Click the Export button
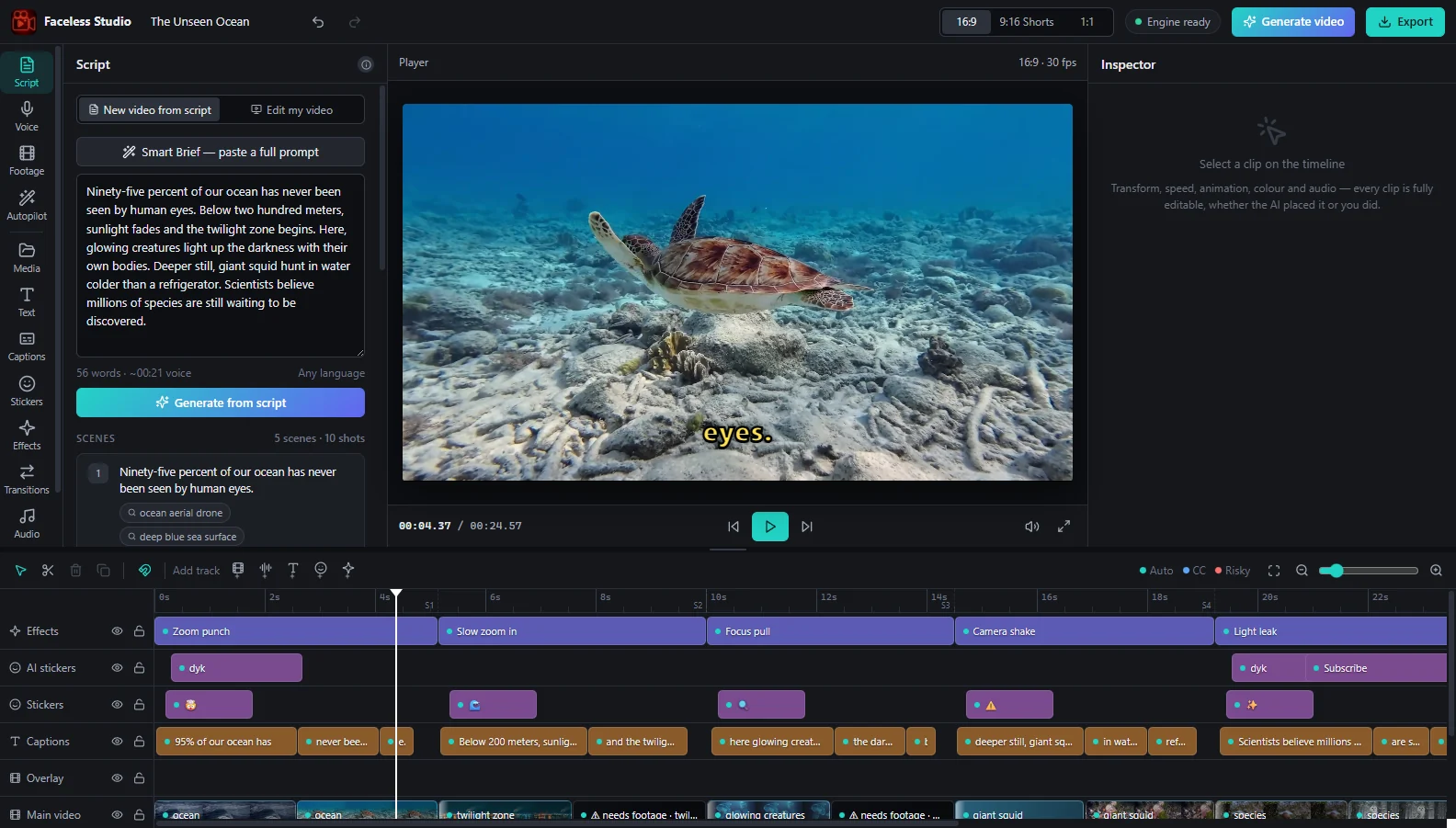1456x828 pixels. pos(1405,22)
